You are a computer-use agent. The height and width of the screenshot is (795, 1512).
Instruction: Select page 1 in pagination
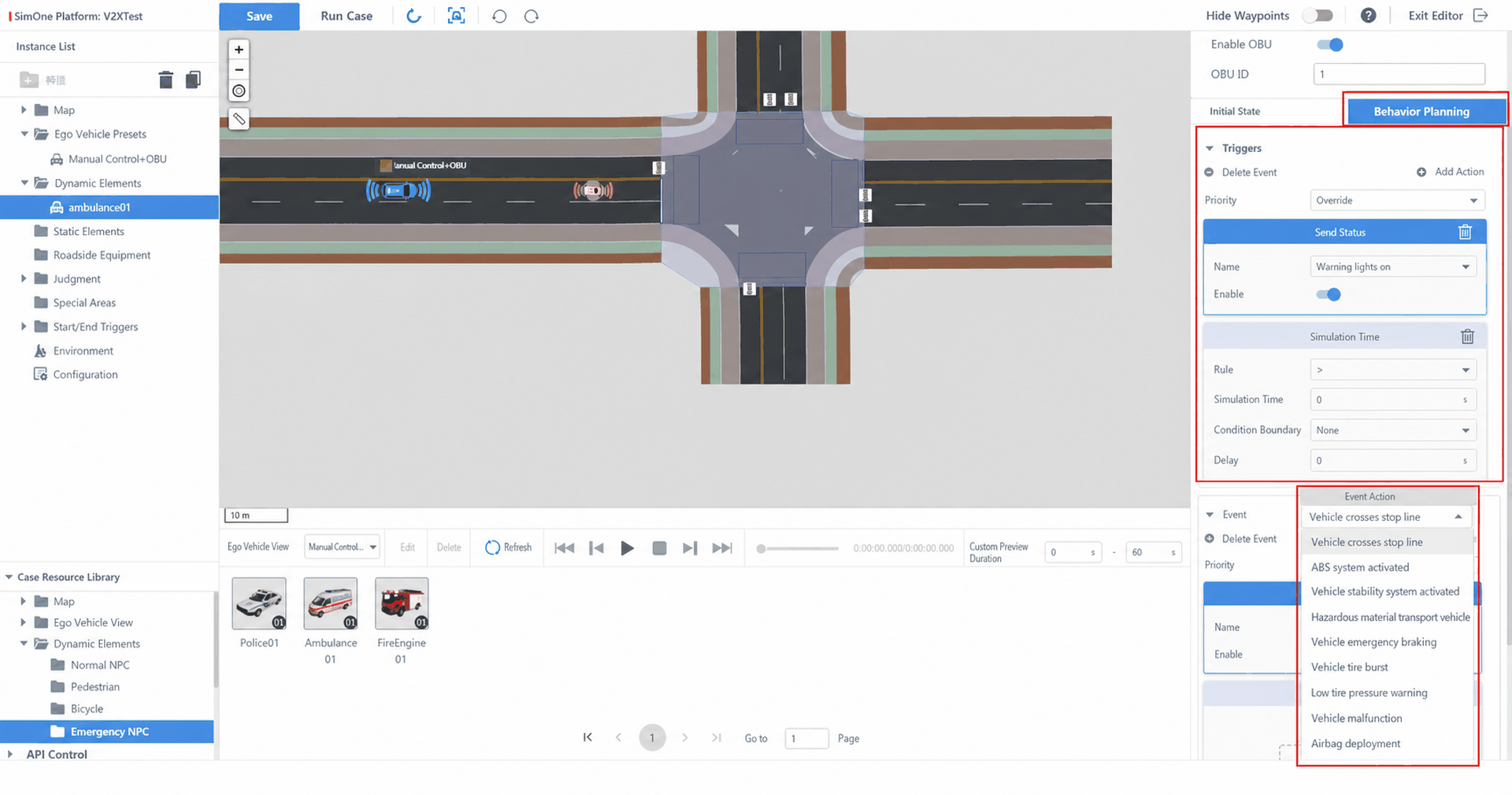click(652, 737)
